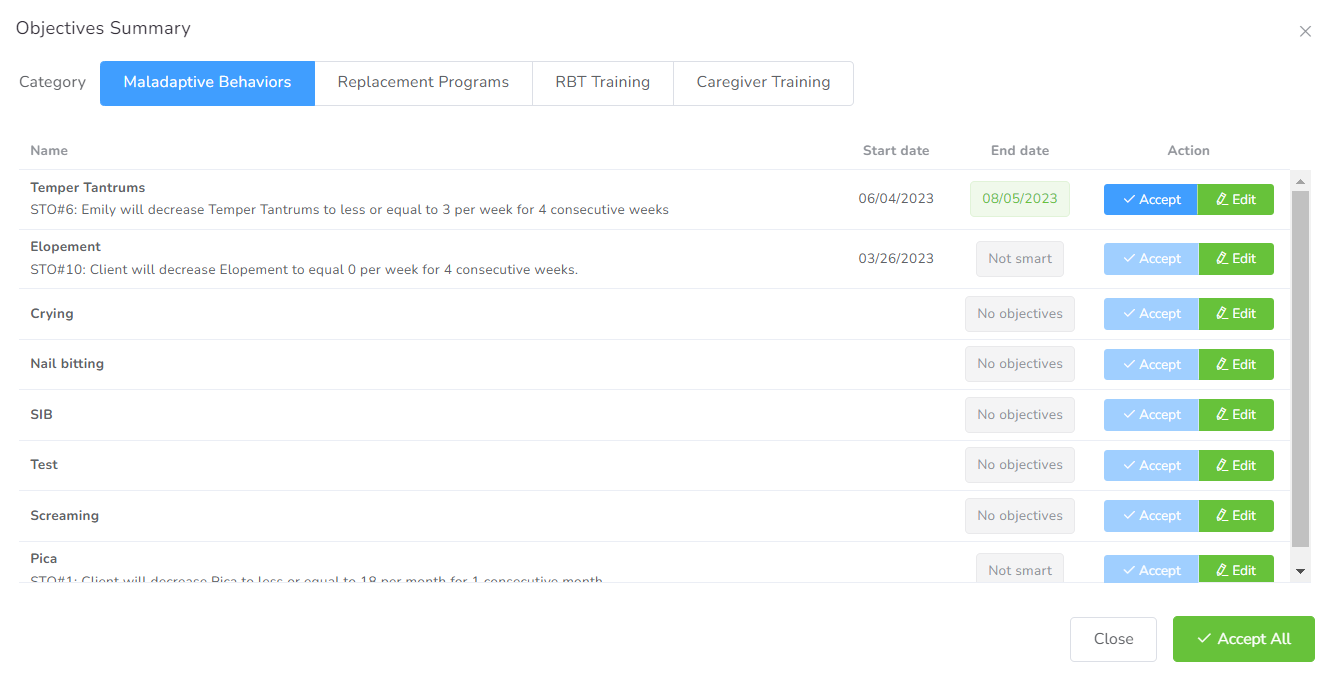
Task: Select the Caregiver Training category tab
Action: (x=763, y=83)
